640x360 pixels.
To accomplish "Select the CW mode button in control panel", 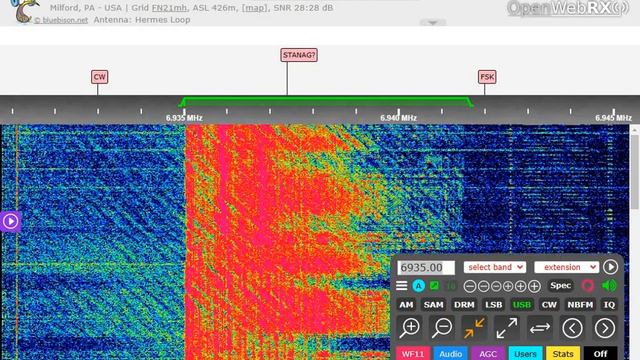I will click(549, 305).
